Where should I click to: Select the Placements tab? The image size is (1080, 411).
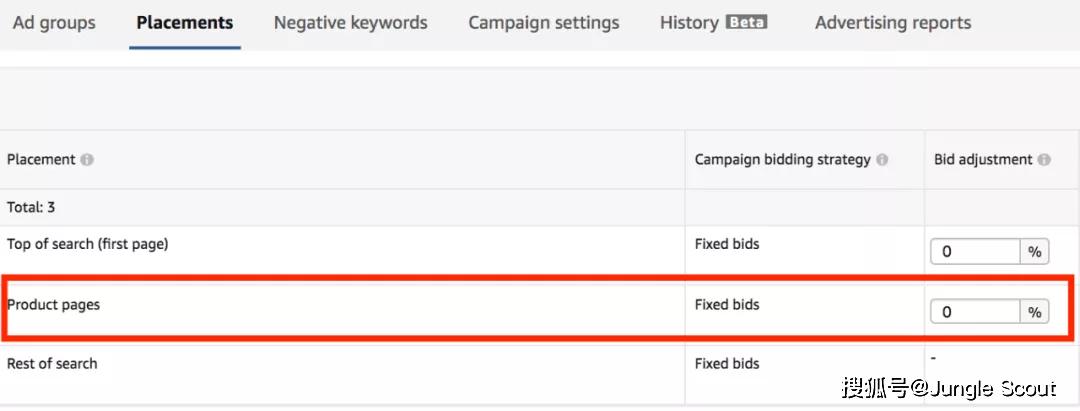185,22
